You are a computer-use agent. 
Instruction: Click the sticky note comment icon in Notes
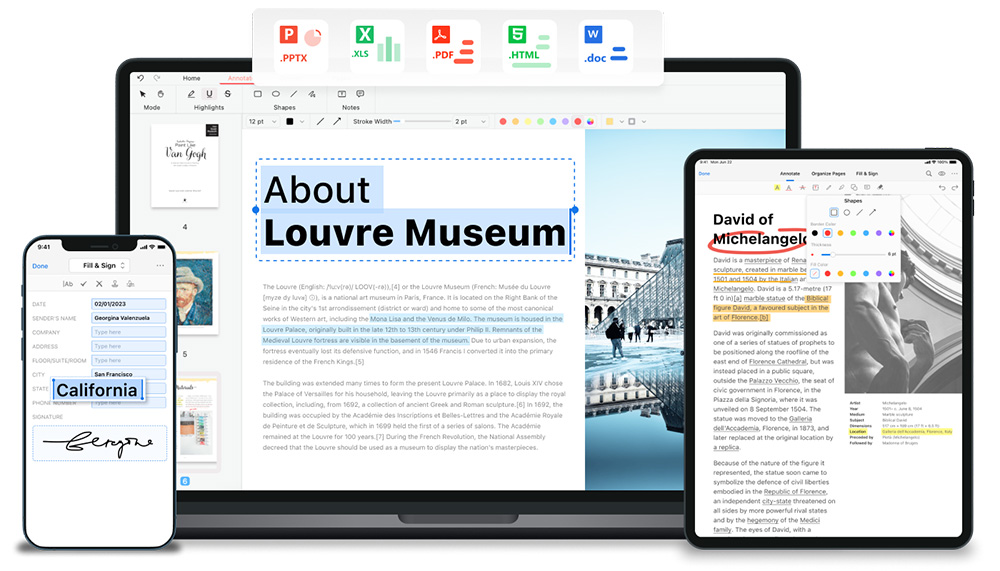(360, 94)
